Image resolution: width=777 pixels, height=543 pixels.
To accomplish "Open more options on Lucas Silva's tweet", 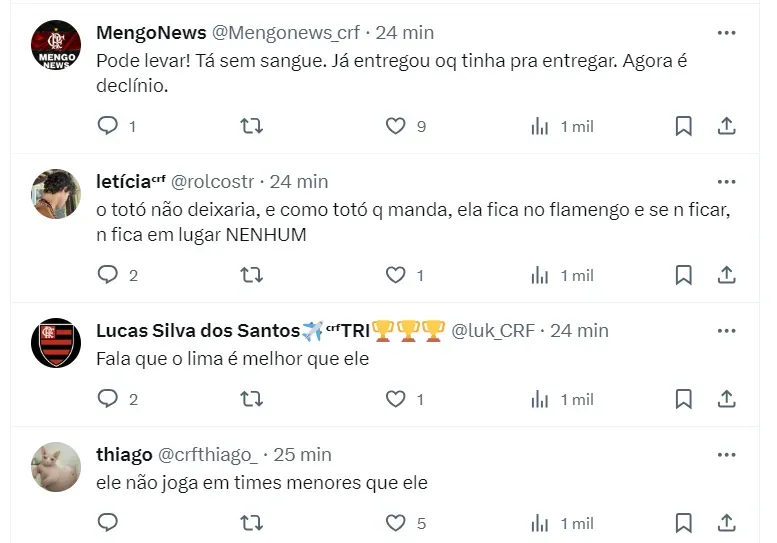I will point(727,331).
